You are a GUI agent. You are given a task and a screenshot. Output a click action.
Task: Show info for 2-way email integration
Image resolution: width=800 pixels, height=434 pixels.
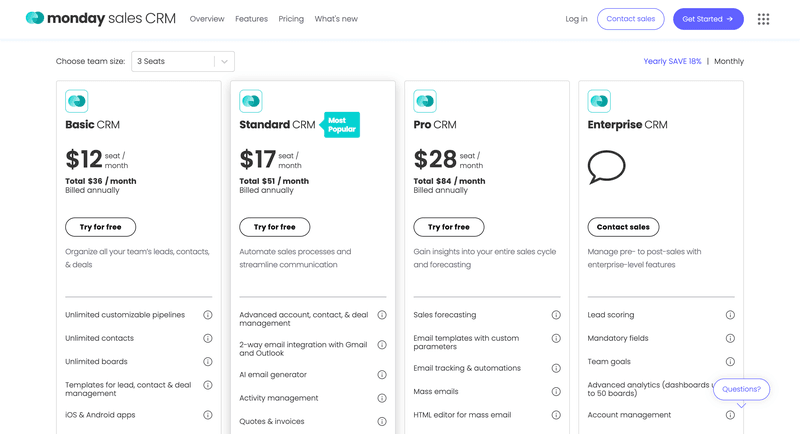click(382, 345)
